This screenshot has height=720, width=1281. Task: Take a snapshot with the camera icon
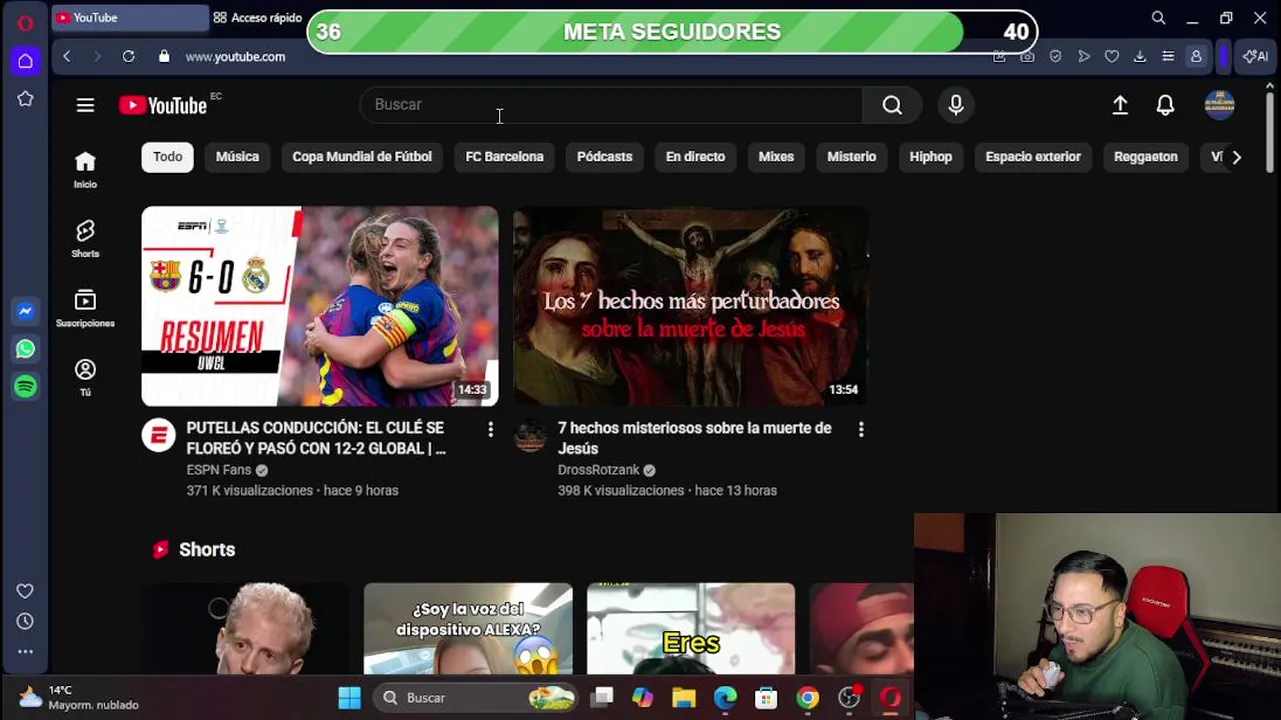(1027, 57)
